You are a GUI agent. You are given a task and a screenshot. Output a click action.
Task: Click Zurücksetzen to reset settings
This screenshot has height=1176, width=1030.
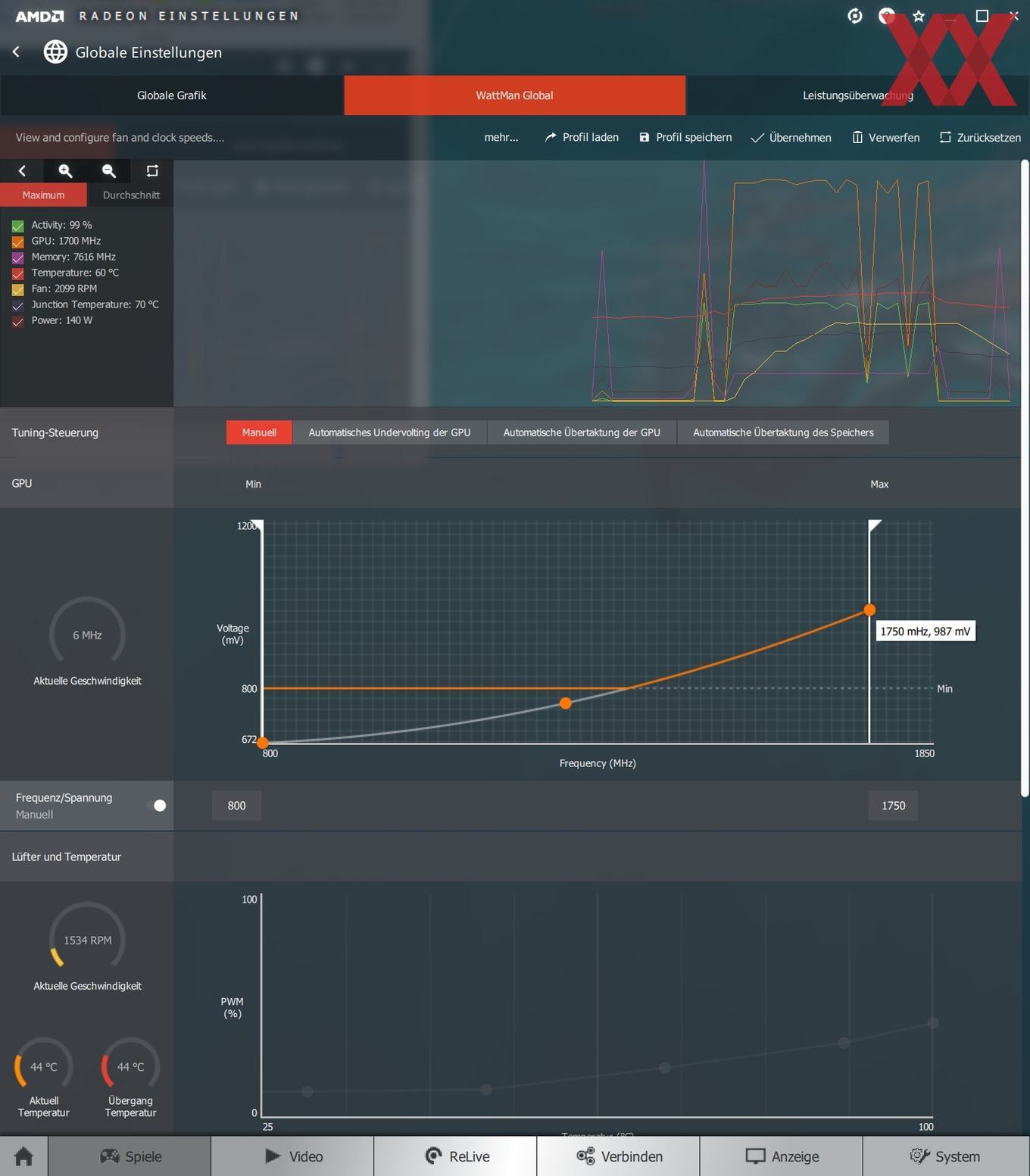[980, 137]
